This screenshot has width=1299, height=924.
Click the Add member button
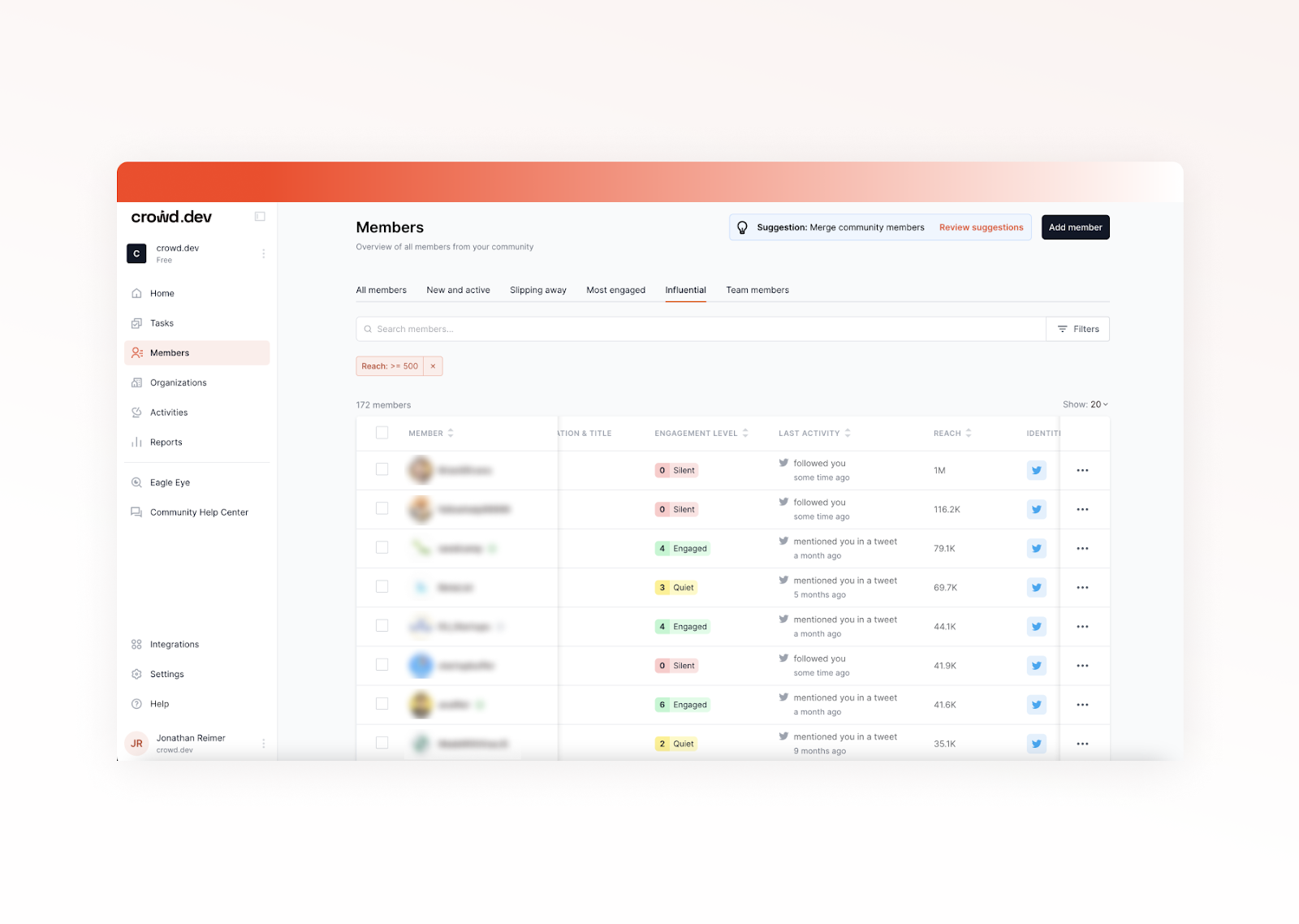click(x=1075, y=227)
